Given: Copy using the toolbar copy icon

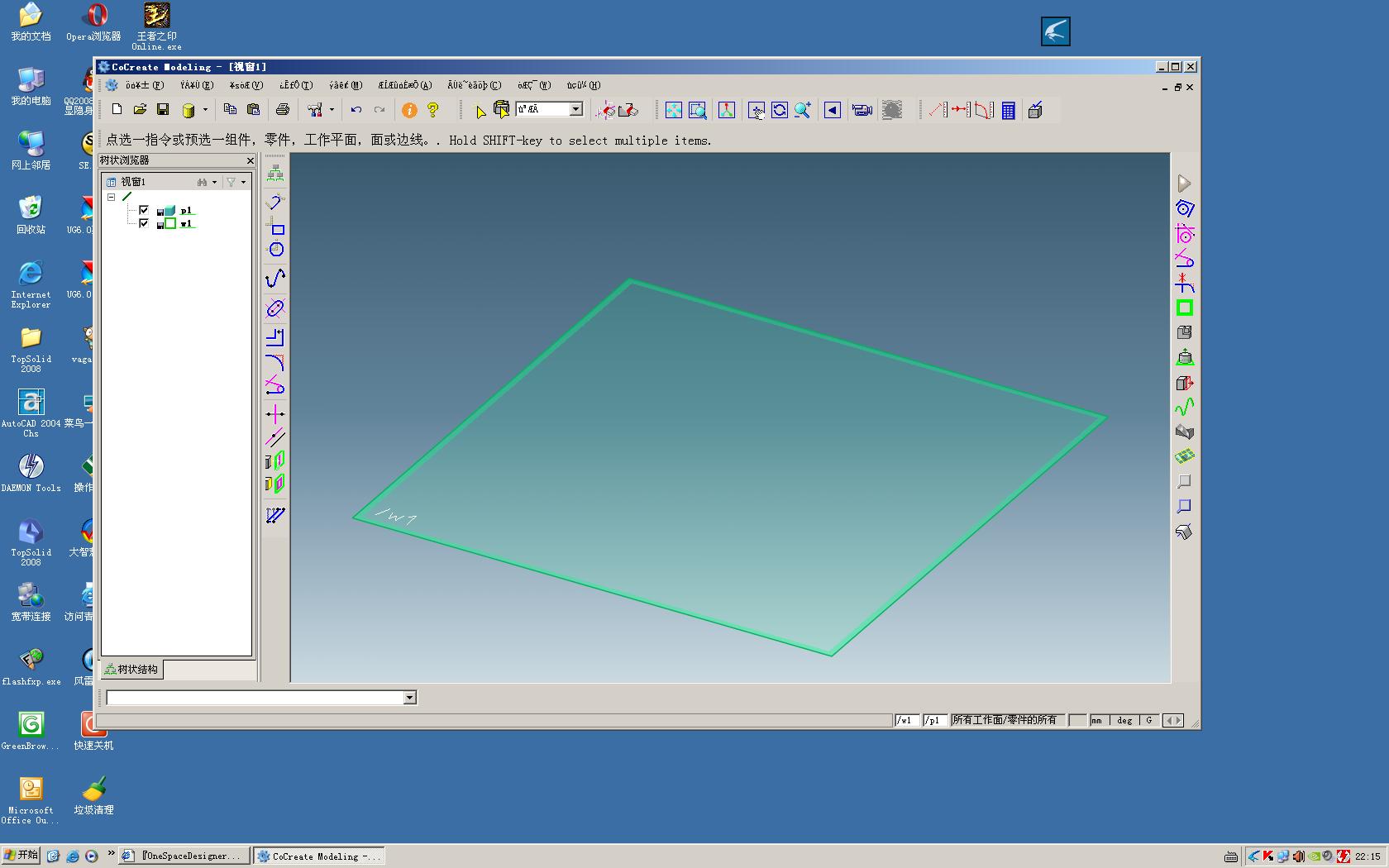Looking at the screenshot, I should [230, 110].
